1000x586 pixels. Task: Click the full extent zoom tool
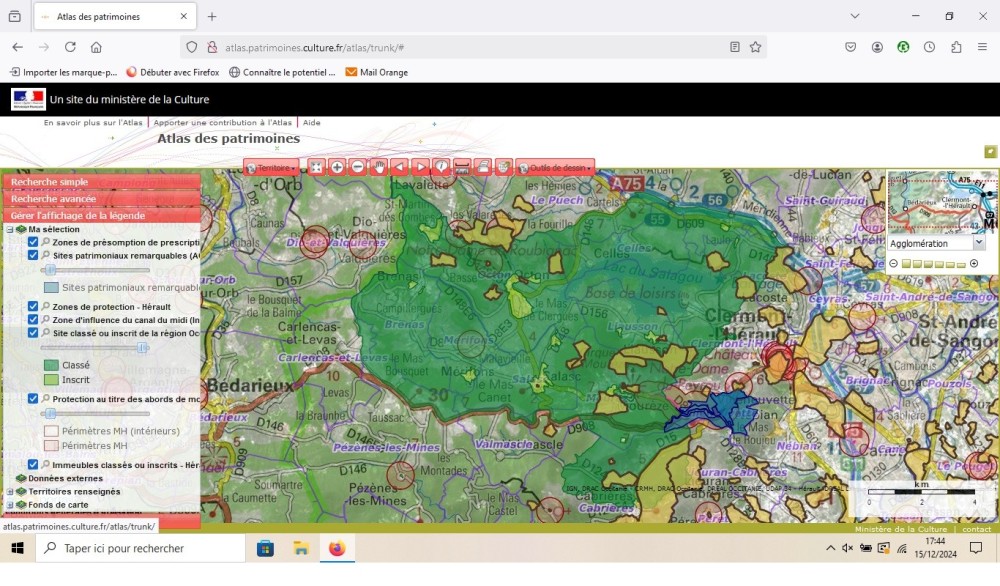click(316, 167)
